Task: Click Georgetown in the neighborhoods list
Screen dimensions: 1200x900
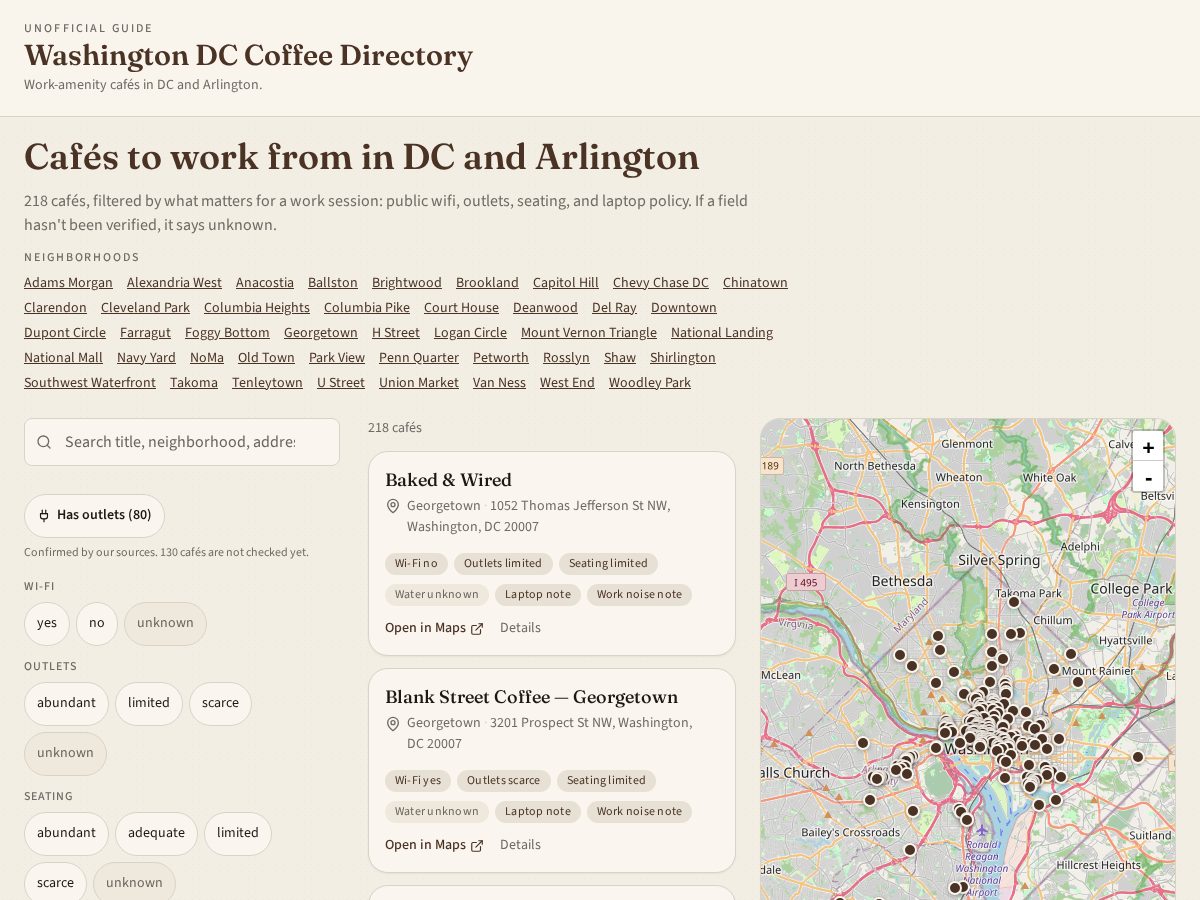Action: (x=321, y=333)
